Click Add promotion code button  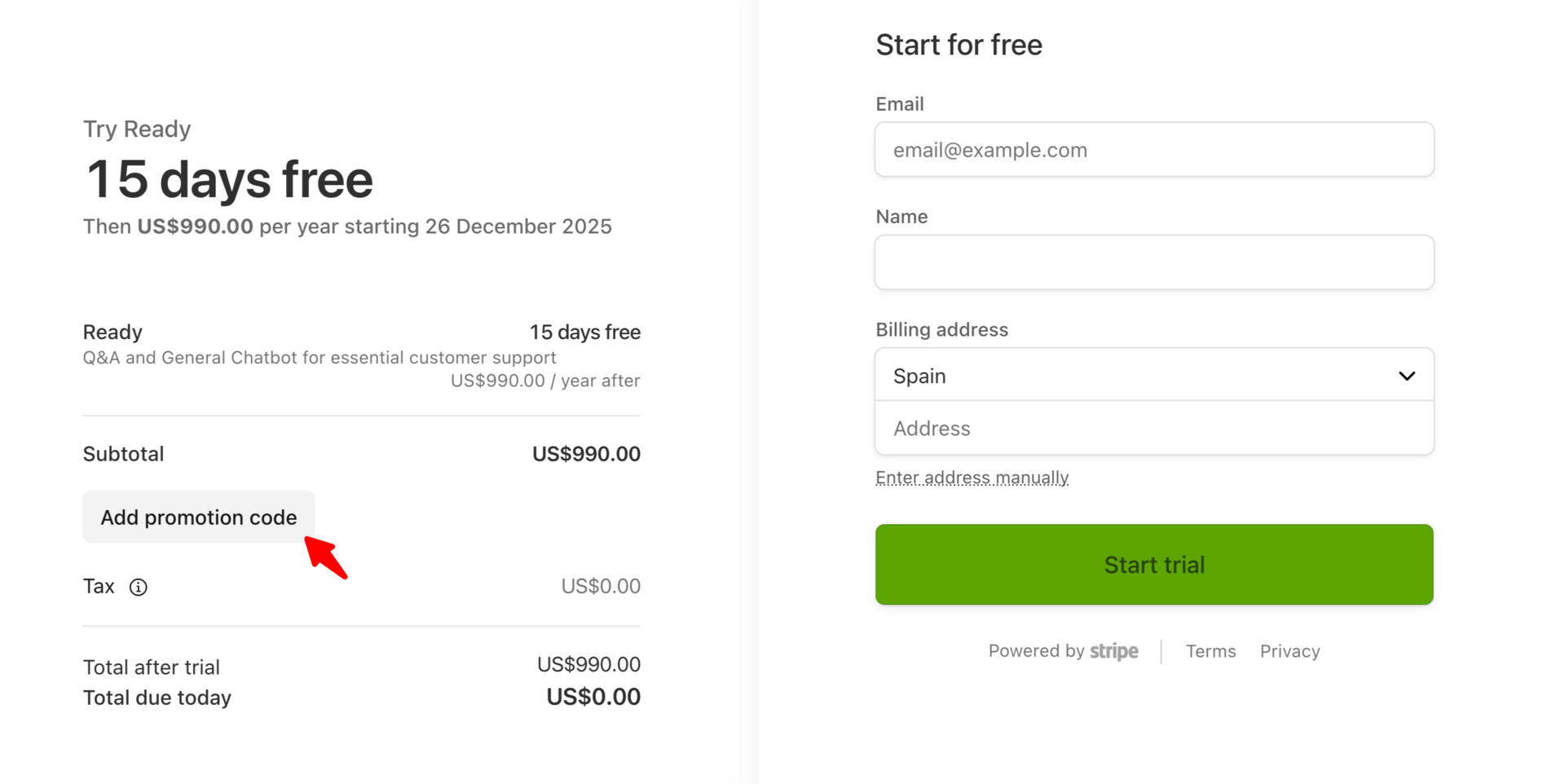[198, 518]
